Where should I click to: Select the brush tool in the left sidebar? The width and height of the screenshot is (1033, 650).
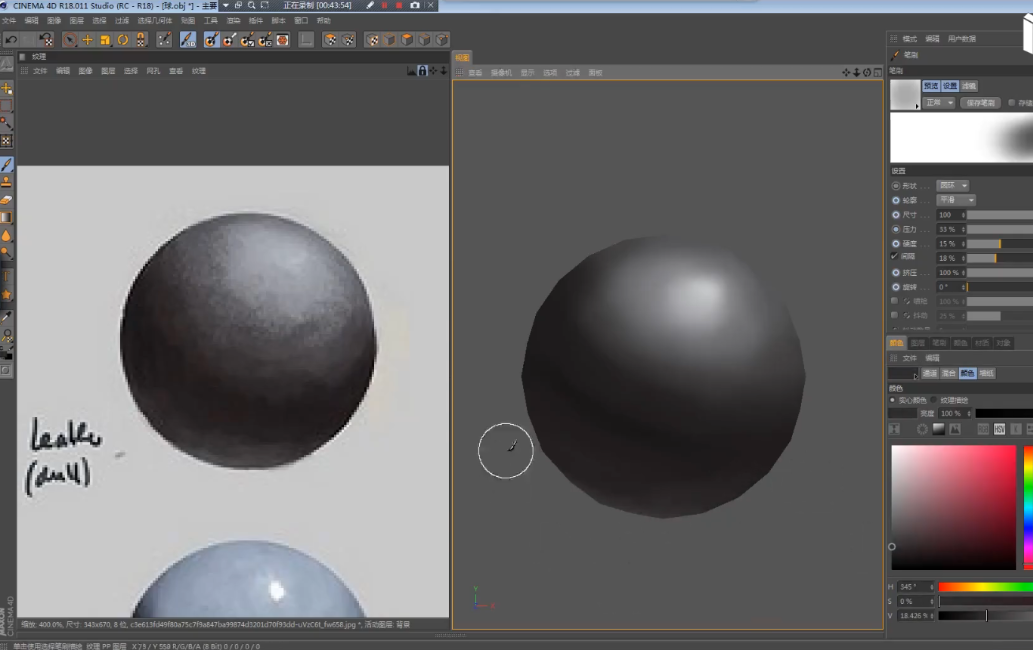pos(6,164)
